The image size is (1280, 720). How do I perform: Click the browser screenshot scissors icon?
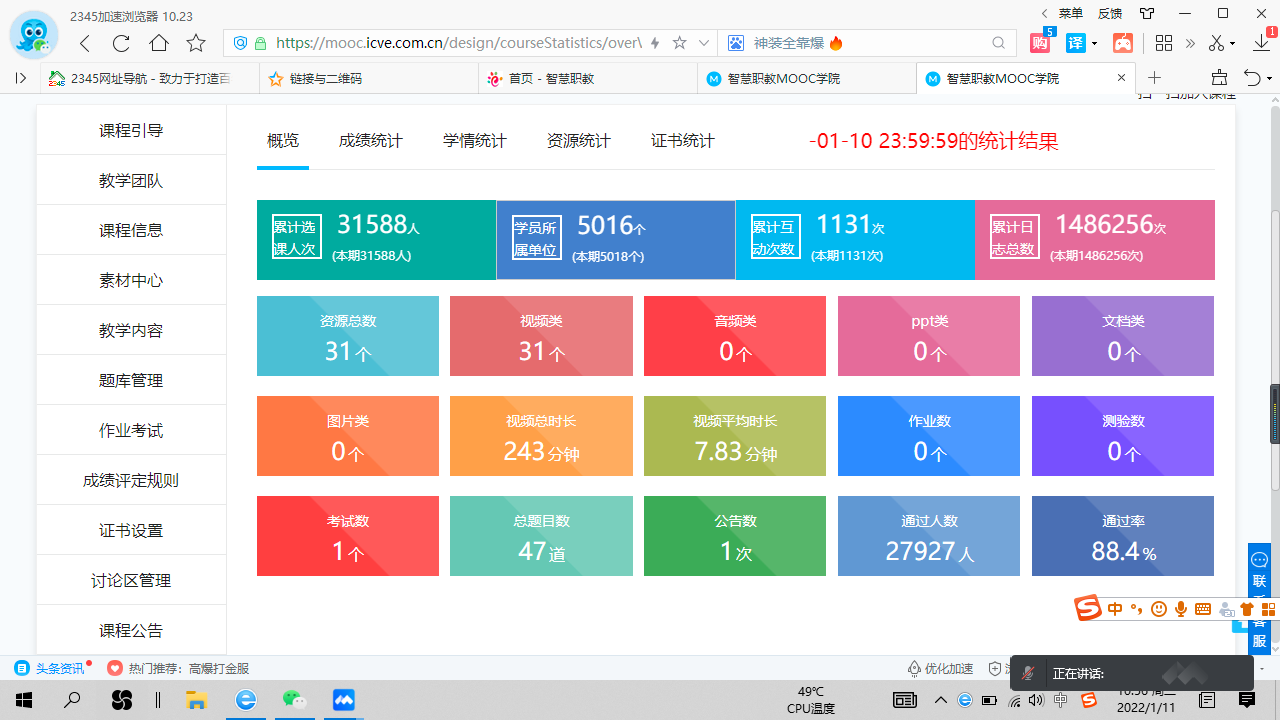(x=1217, y=44)
